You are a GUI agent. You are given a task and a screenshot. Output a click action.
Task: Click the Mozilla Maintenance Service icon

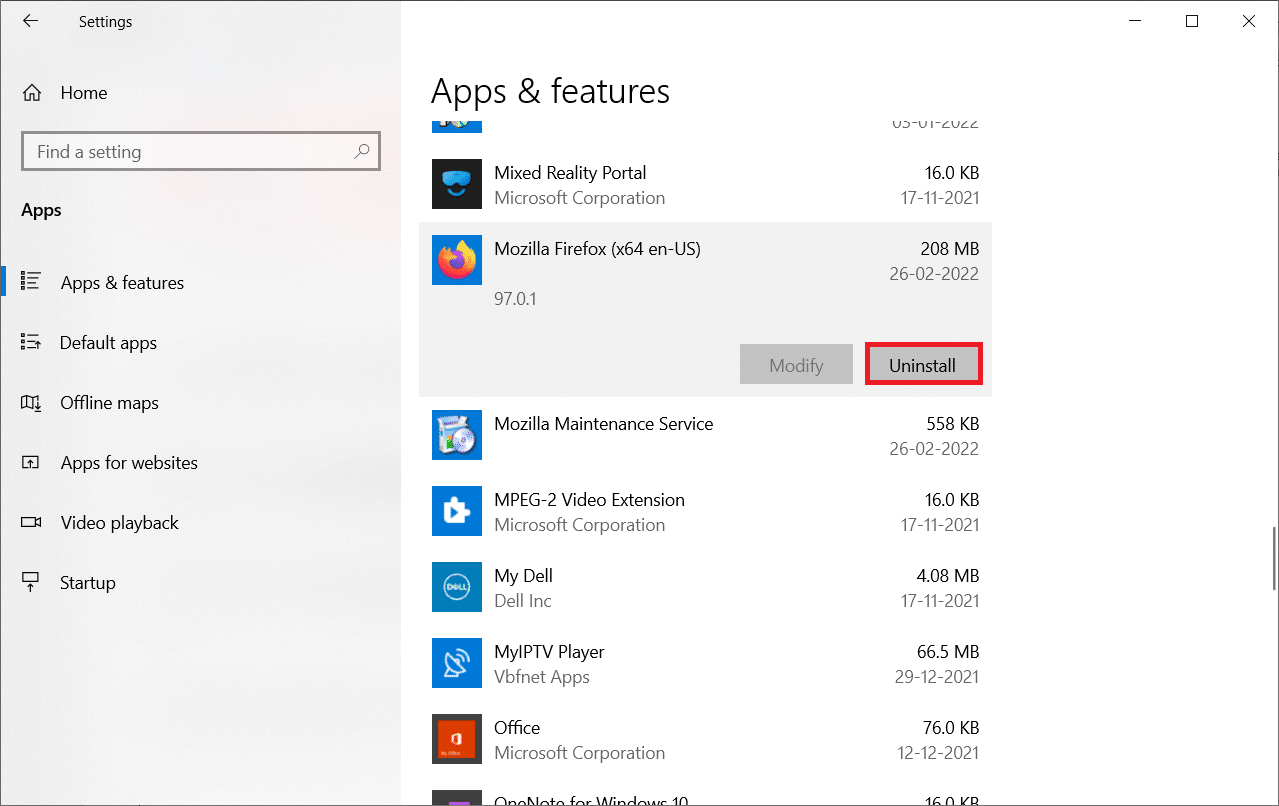pyautogui.click(x=457, y=435)
